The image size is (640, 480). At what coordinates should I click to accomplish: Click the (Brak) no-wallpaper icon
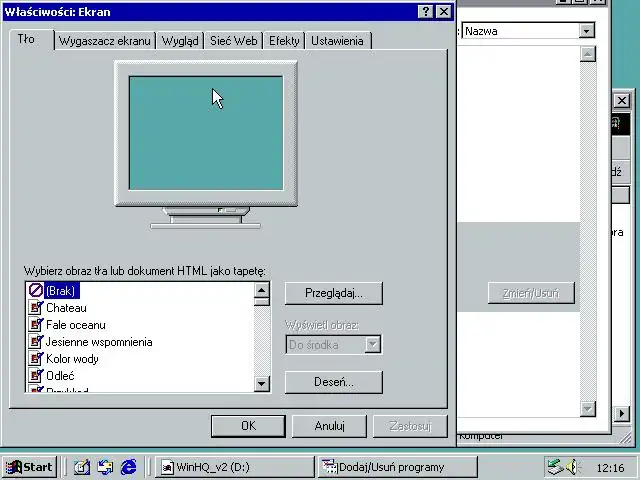pos(36,291)
